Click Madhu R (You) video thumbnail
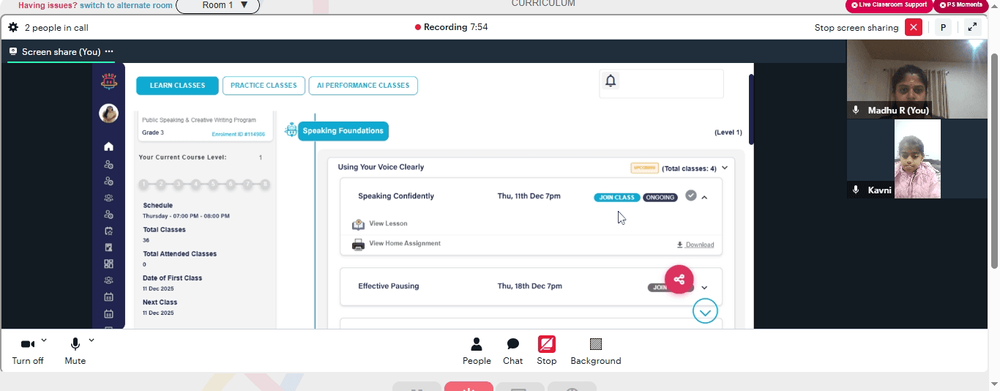The image size is (1000, 391). 916,79
